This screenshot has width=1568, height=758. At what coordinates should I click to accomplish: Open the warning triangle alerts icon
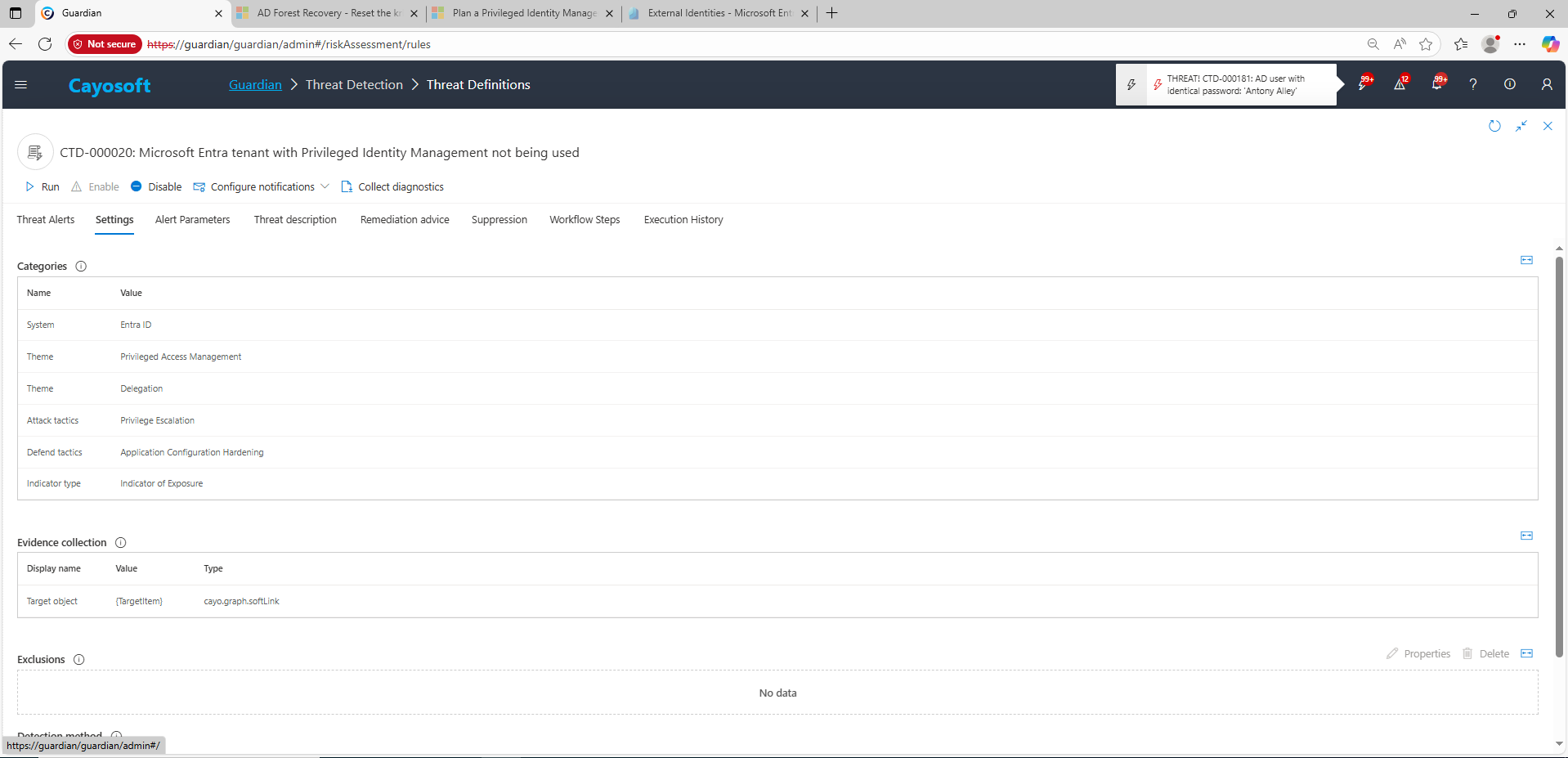pyautogui.click(x=1400, y=84)
